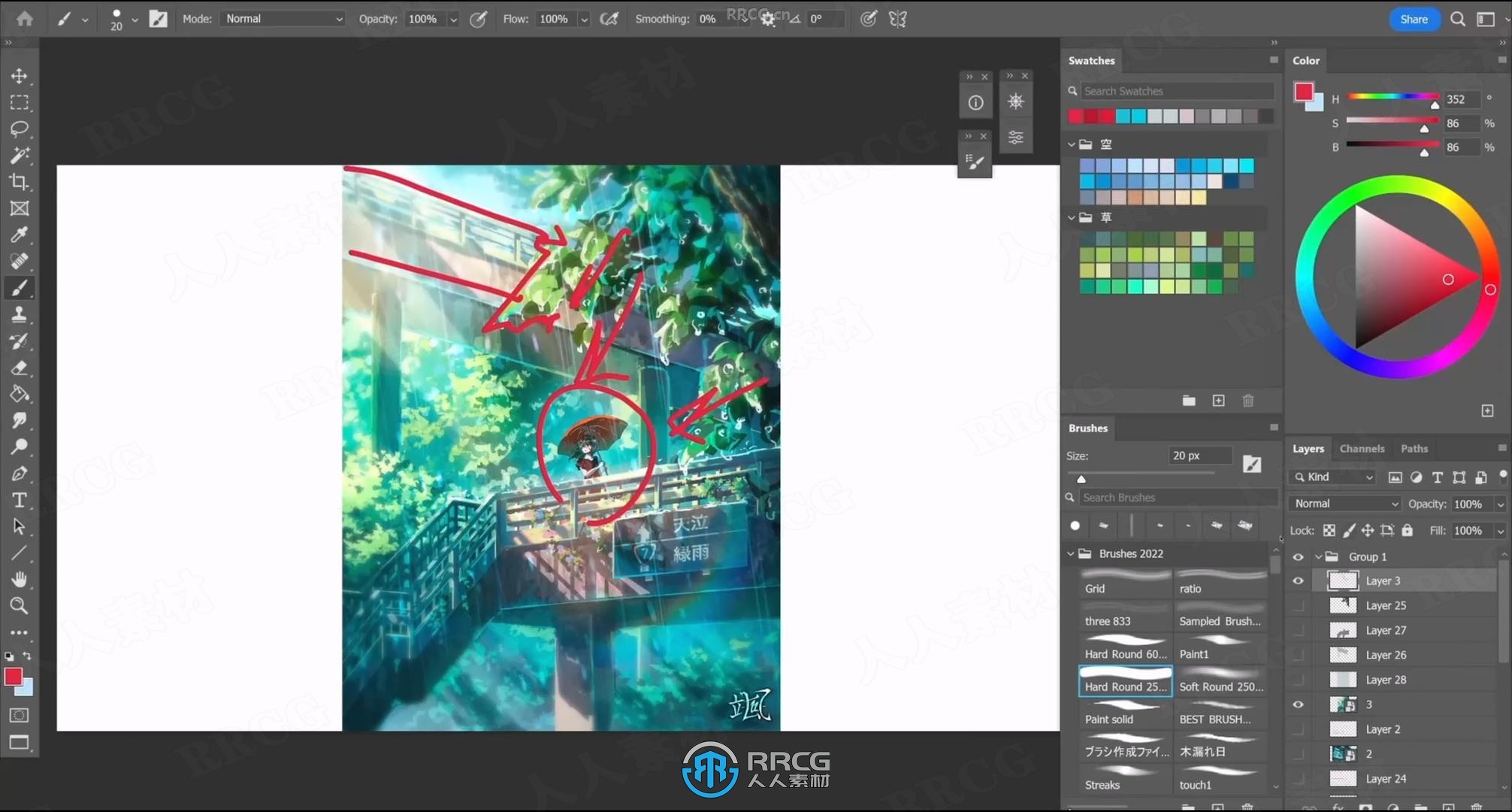Image resolution: width=1512 pixels, height=812 pixels.
Task: Select the History Brush tool
Action: click(20, 341)
